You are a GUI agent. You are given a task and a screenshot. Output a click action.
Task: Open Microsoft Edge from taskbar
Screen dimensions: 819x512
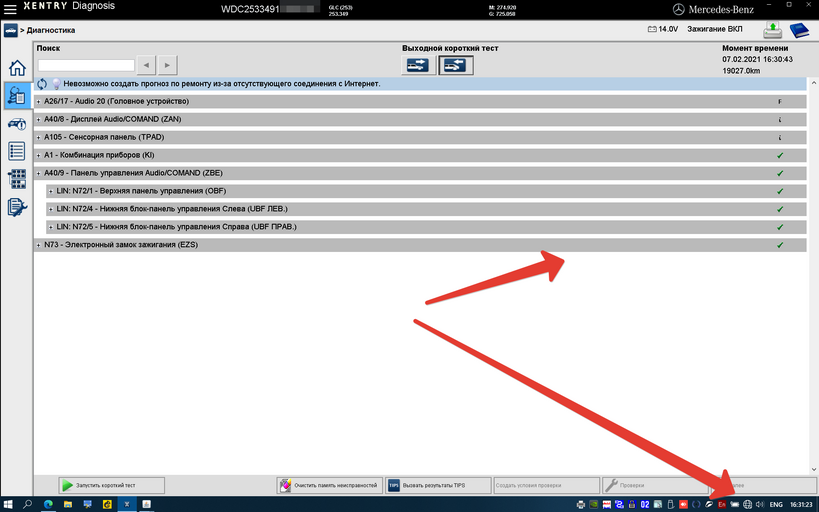pyautogui.click(x=48, y=504)
